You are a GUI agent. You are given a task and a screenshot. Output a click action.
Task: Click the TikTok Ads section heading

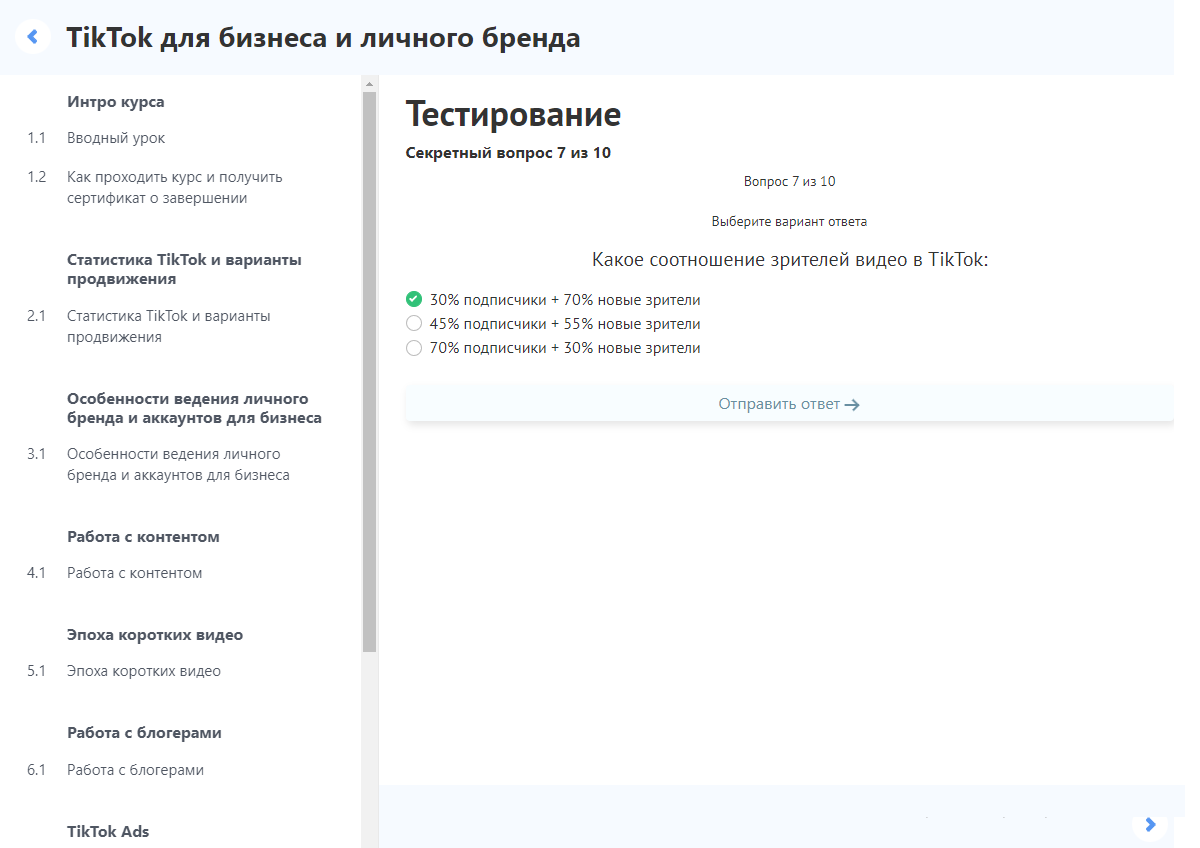[x=108, y=831]
